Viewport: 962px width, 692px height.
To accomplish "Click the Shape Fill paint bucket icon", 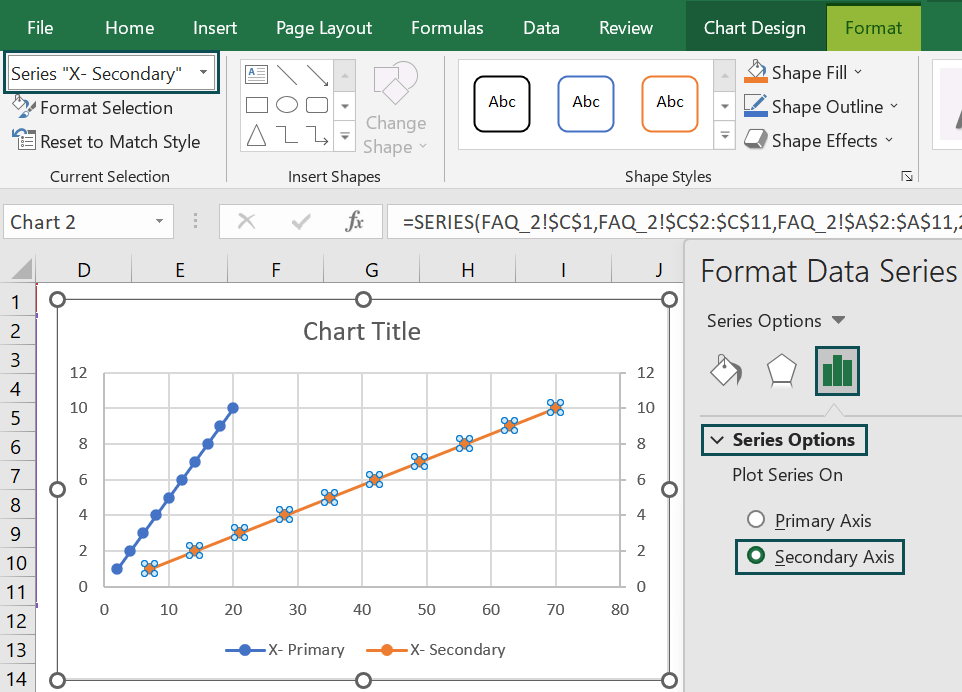I will coord(756,71).
